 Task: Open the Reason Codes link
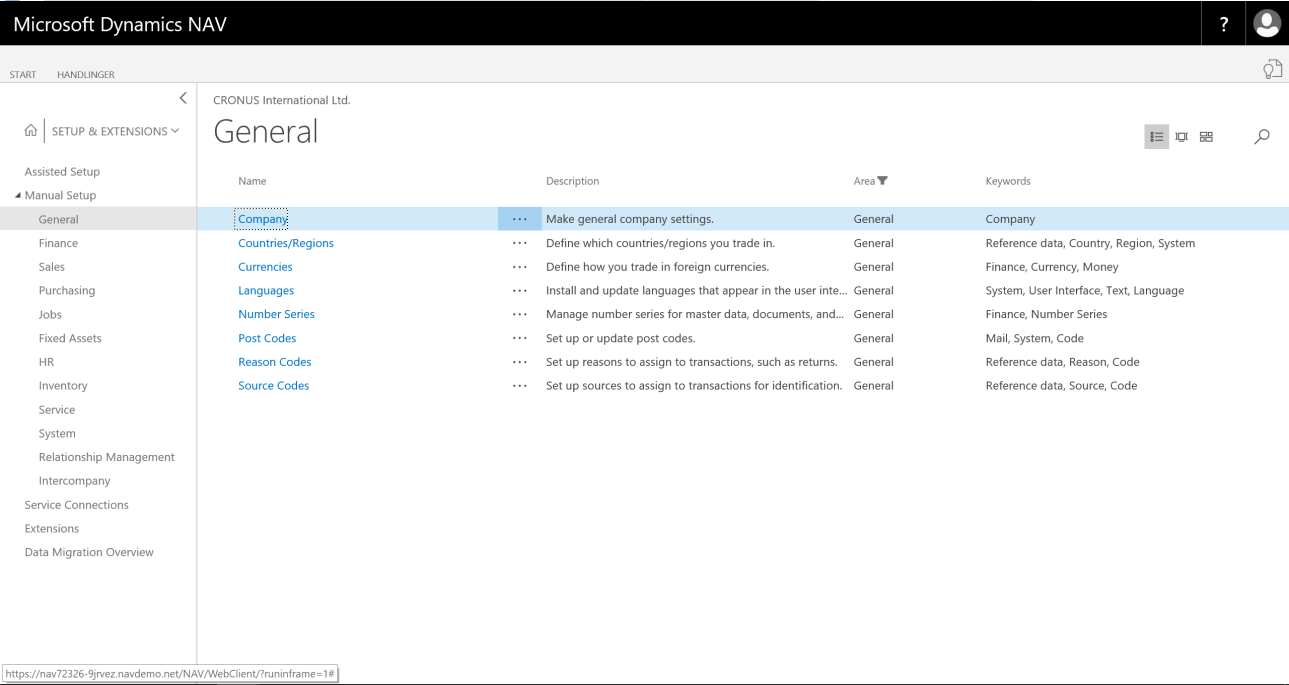tap(275, 362)
